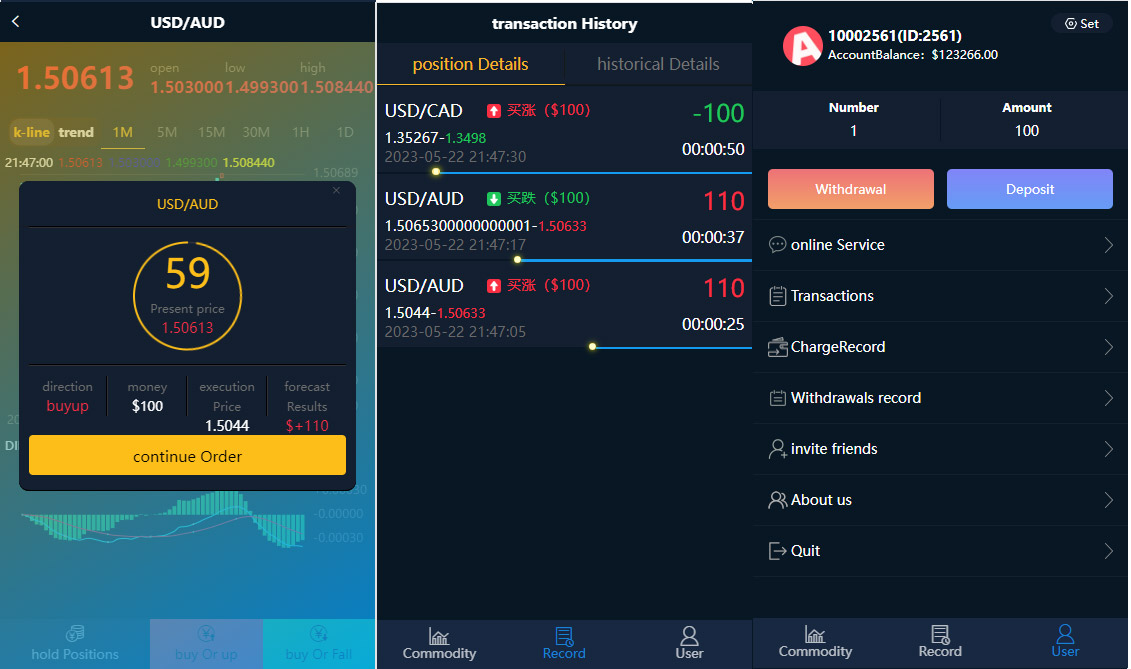Expand Withdrawals record chevron
The width and height of the screenshot is (1131, 669).
[1109, 398]
